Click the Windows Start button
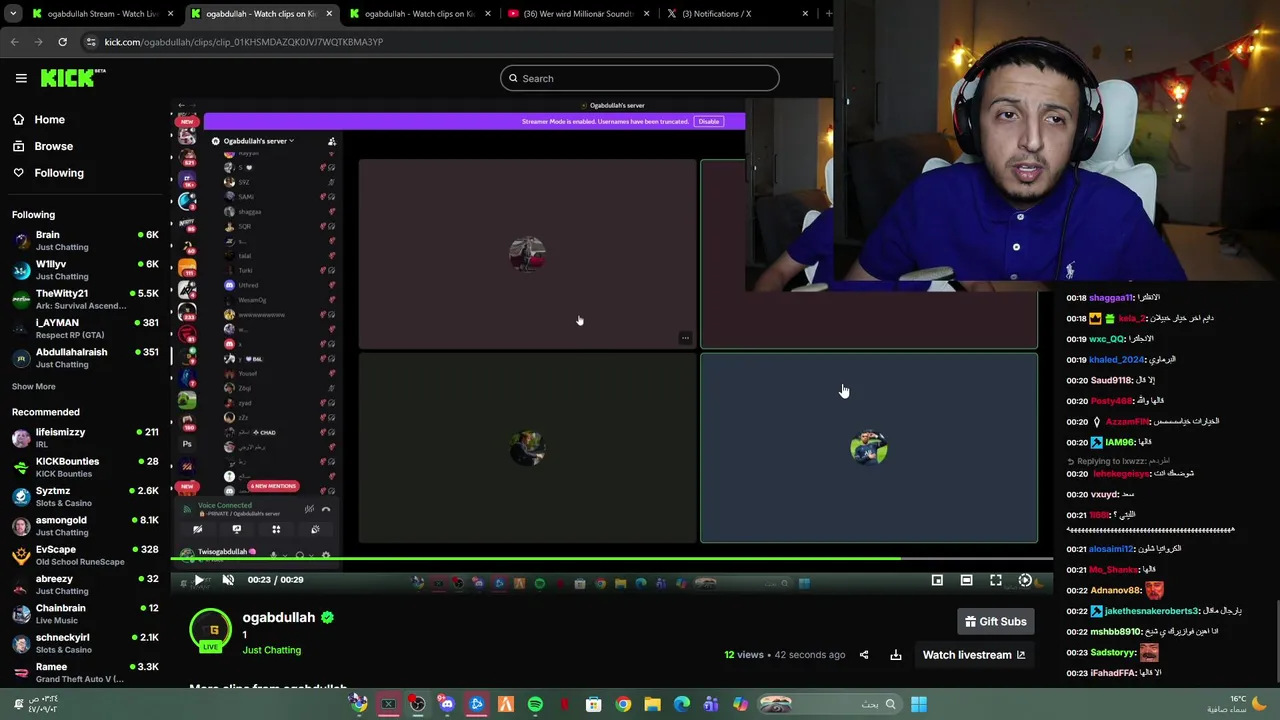The image size is (1280, 720). pyautogui.click(x=918, y=705)
